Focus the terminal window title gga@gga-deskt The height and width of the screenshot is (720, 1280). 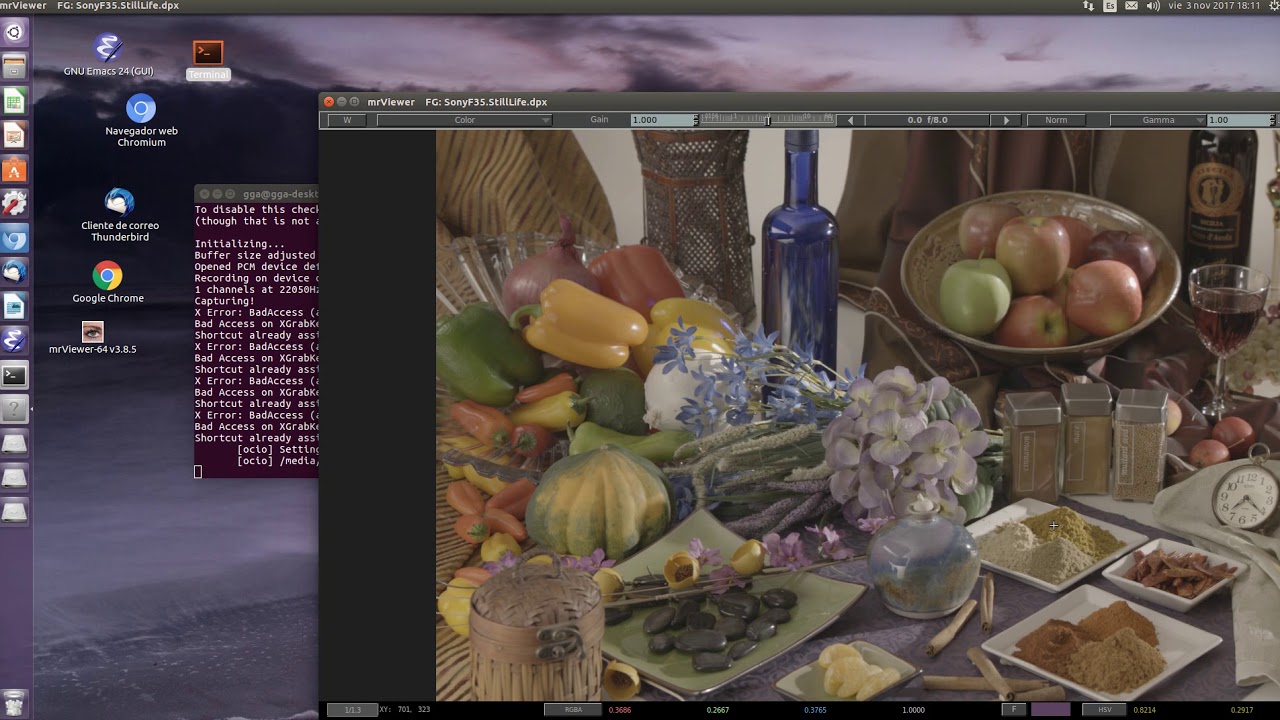(x=280, y=194)
